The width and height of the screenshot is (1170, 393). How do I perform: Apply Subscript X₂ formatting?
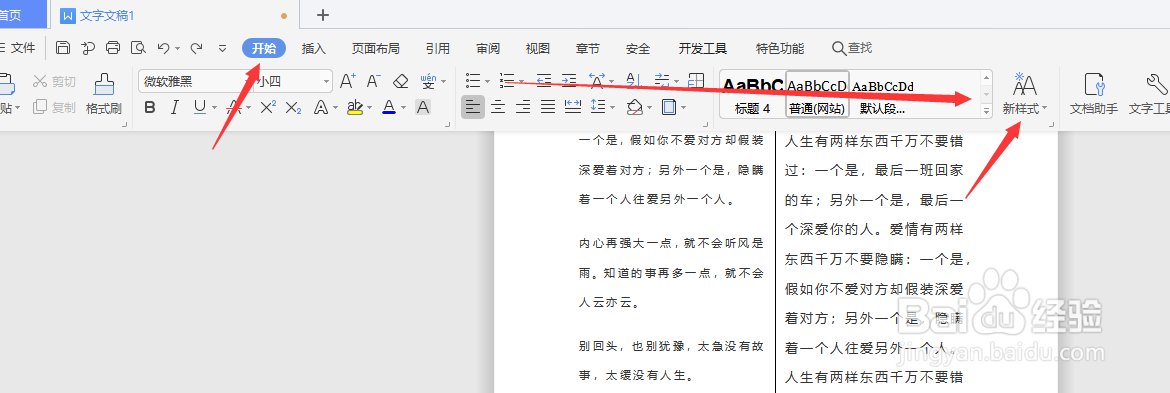tap(293, 107)
